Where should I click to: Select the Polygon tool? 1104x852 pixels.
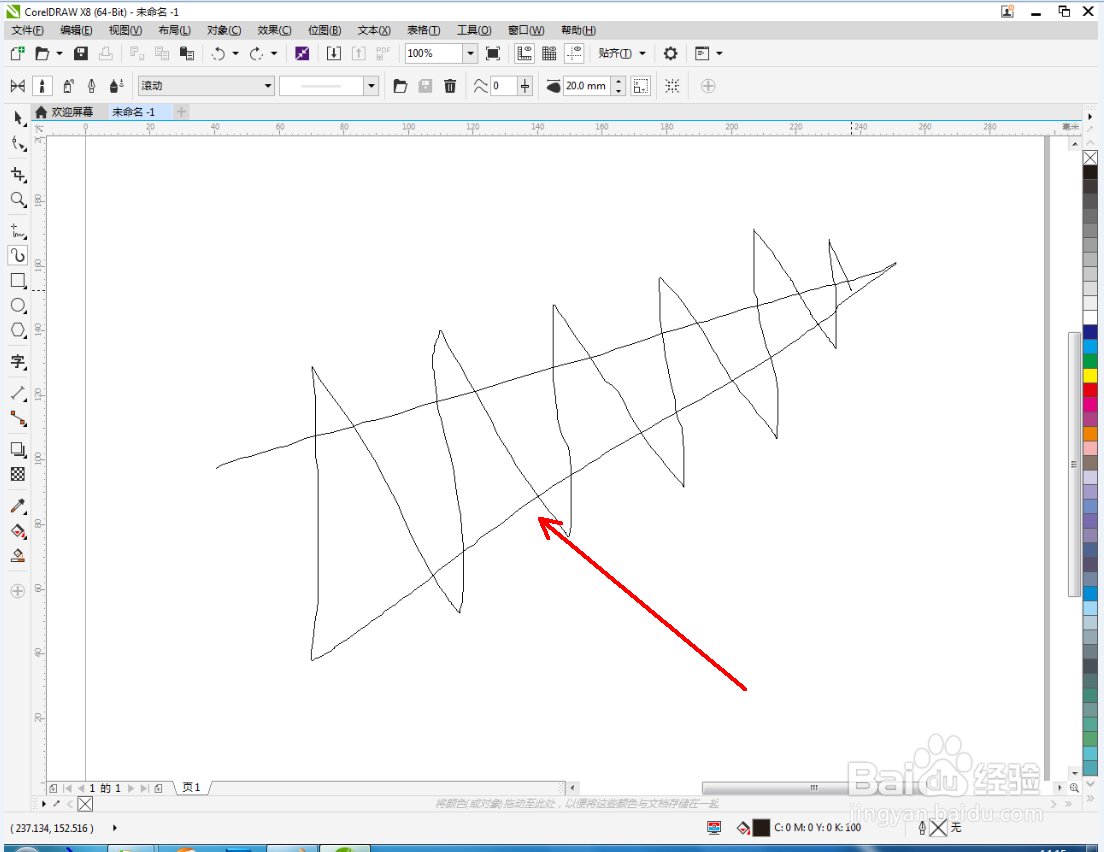tap(18, 330)
